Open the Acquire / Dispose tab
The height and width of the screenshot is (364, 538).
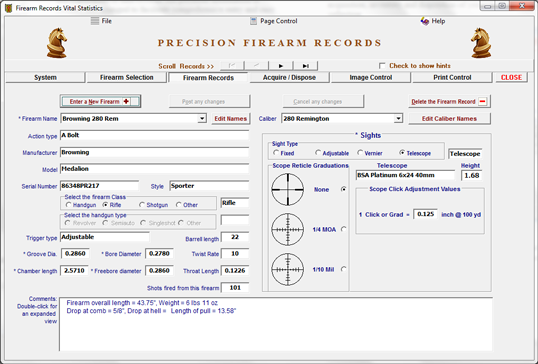click(x=289, y=78)
